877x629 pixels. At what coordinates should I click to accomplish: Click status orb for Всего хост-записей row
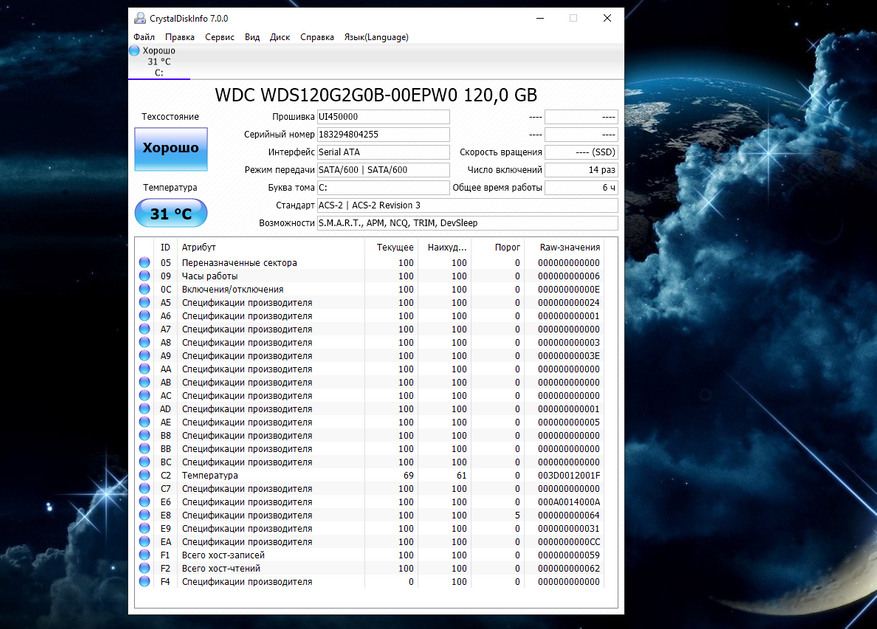tap(145, 555)
